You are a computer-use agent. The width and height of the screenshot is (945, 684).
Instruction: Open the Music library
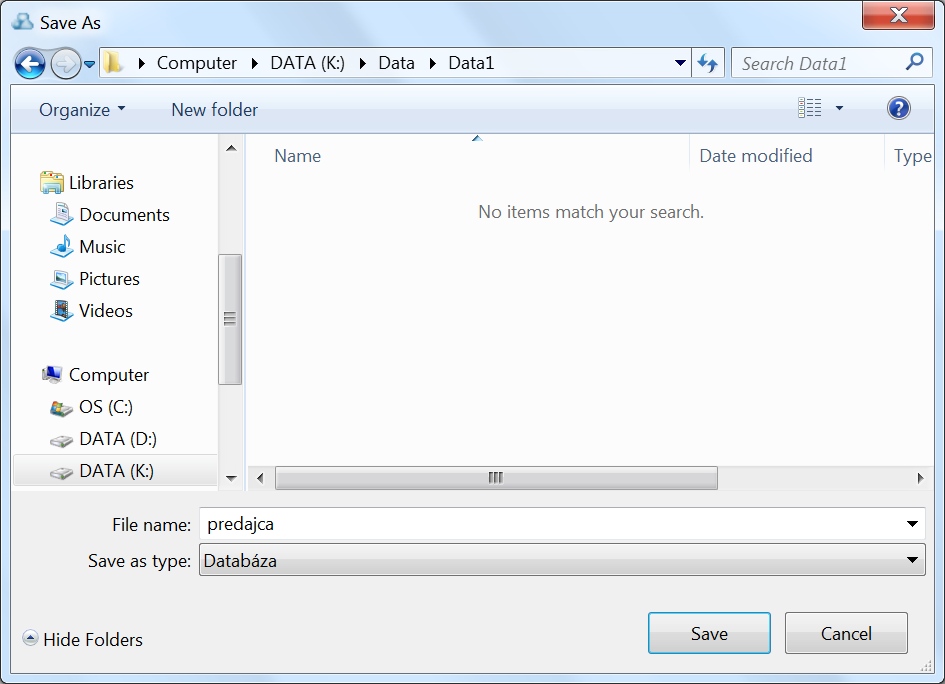102,247
